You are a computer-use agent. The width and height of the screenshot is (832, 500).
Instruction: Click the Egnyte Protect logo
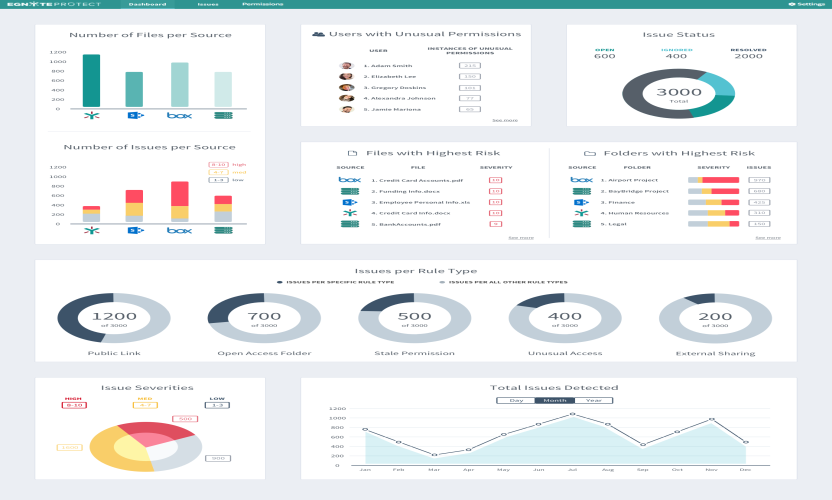tap(58, 4)
